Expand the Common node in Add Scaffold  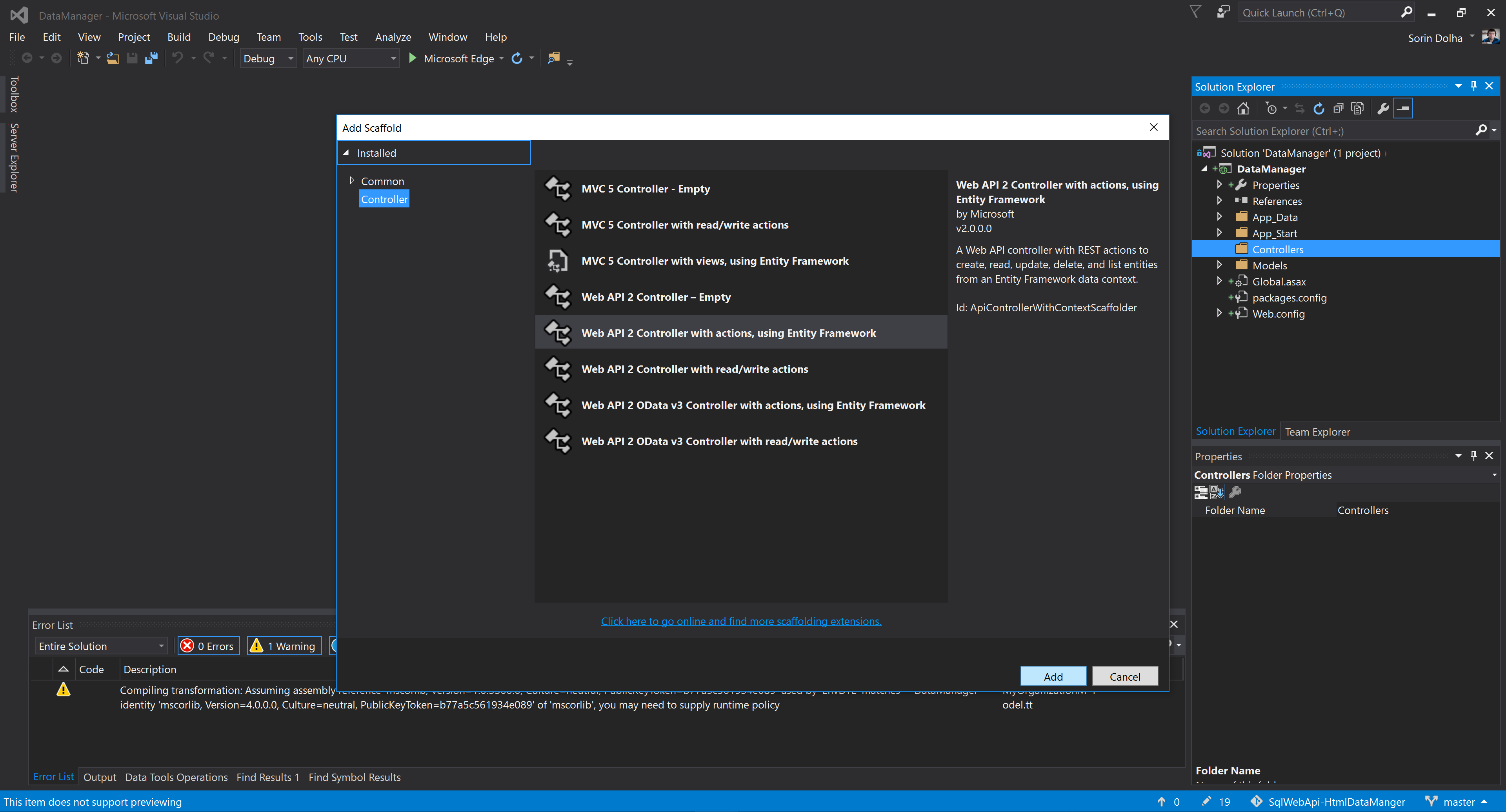(x=352, y=181)
